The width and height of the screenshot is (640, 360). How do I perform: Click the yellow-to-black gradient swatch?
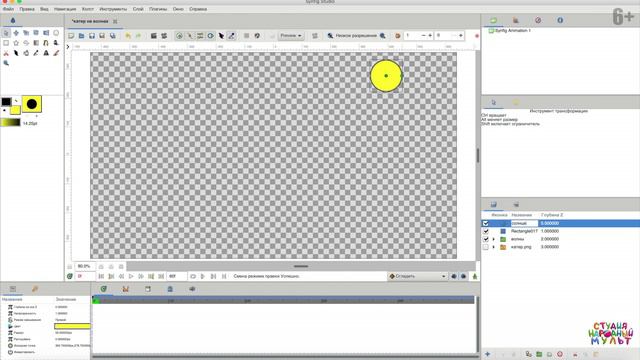pos(11,122)
